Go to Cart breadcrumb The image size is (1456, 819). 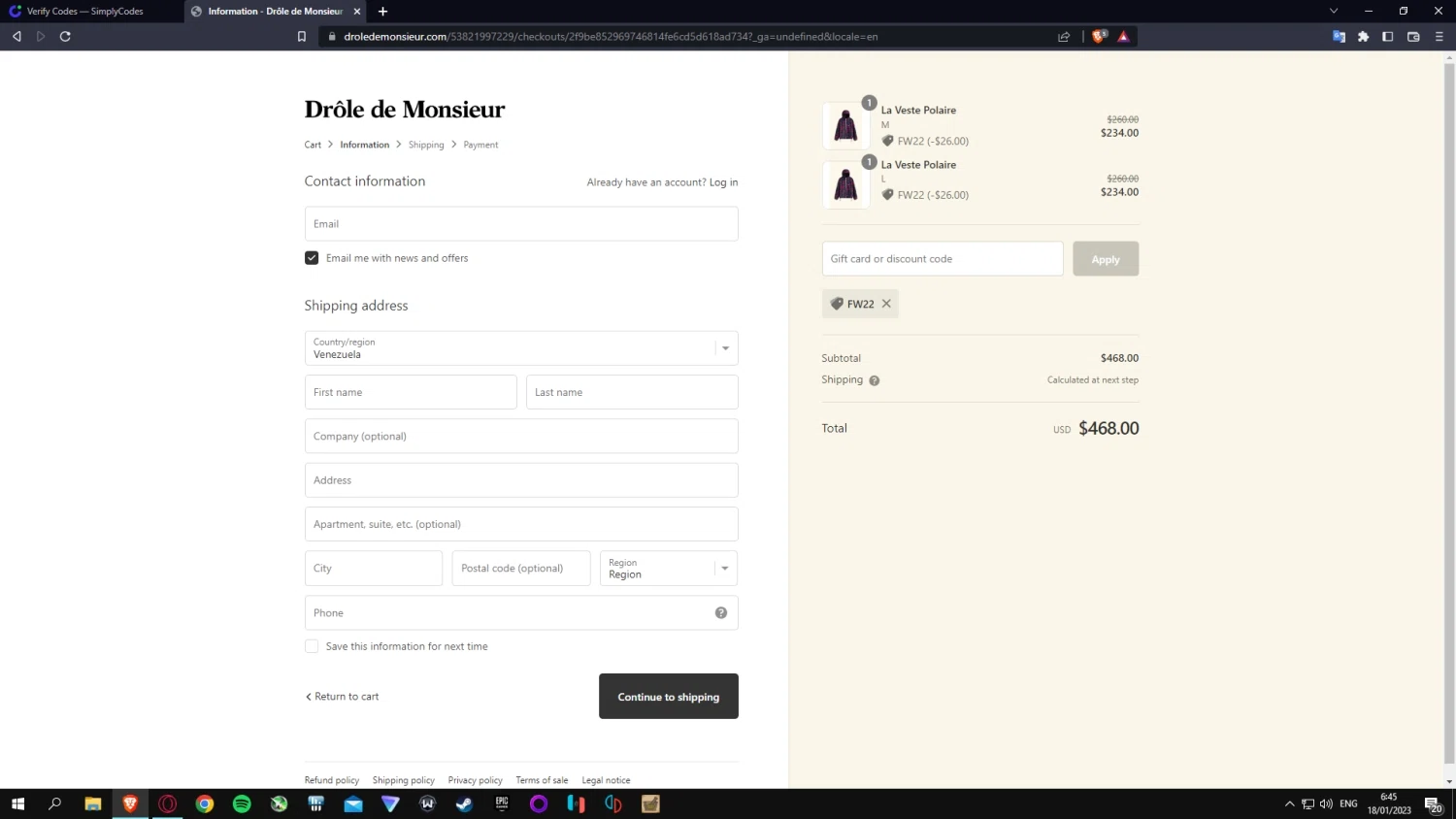pos(313,145)
